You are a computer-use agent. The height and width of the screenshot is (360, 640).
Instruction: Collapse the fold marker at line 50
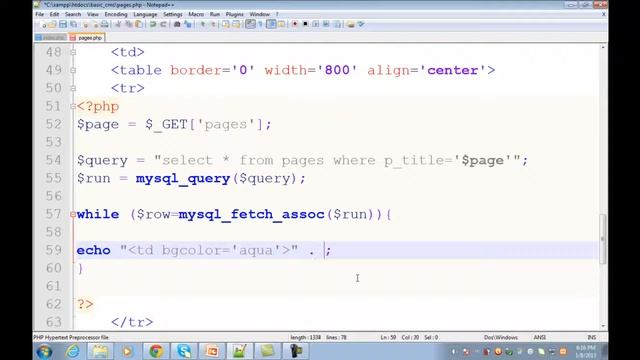(73, 88)
